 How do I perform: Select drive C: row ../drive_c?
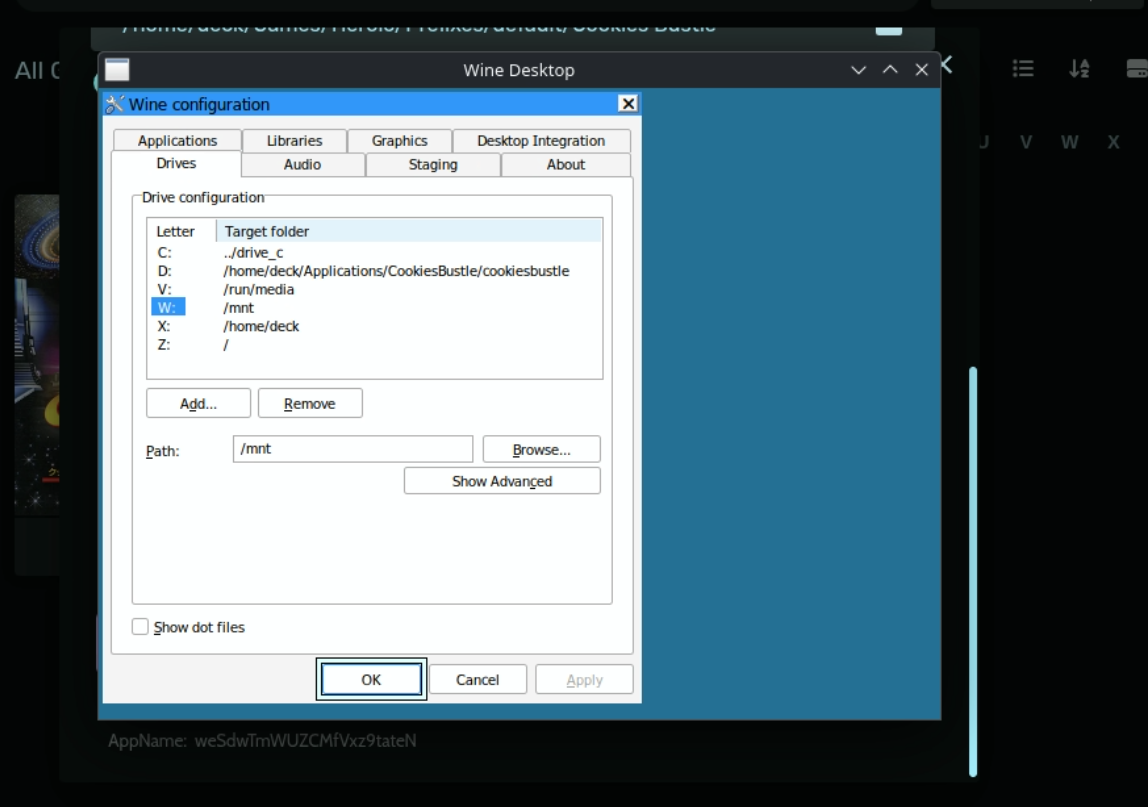point(375,253)
